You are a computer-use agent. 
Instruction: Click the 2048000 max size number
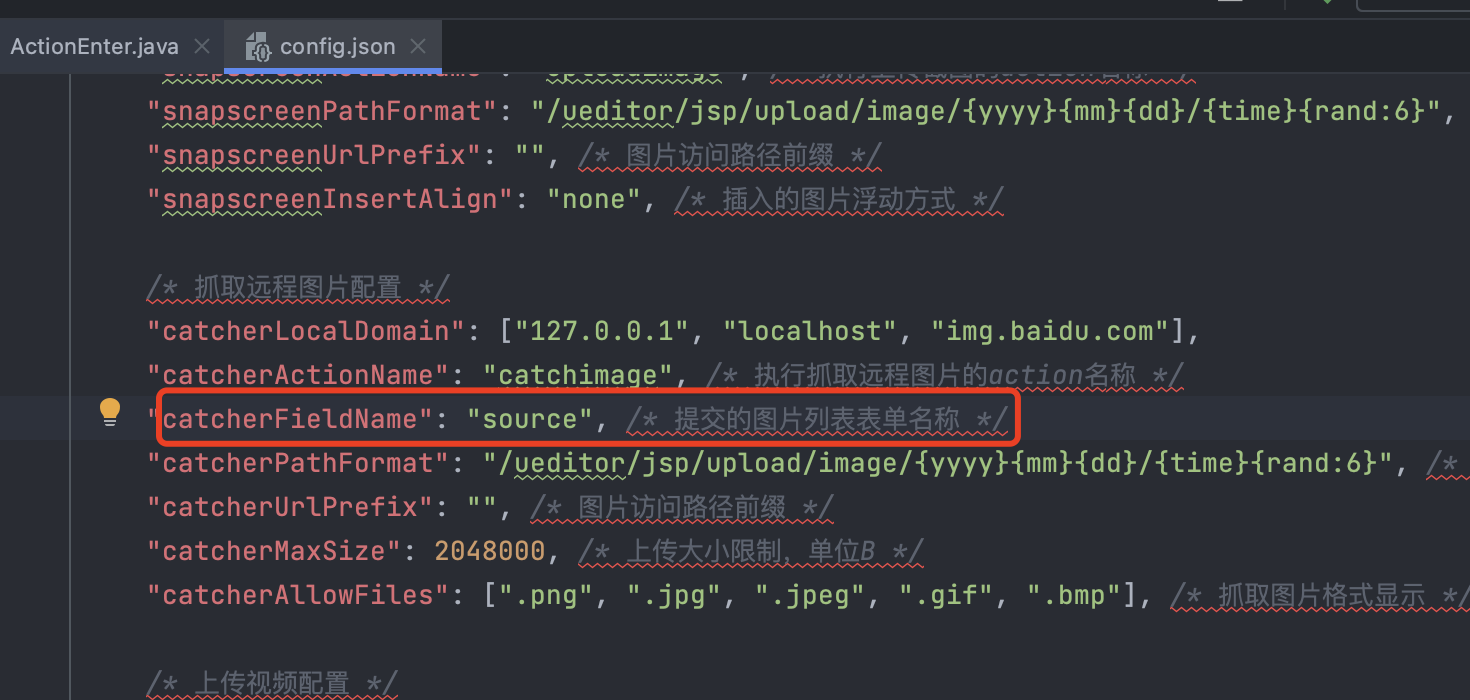490,551
